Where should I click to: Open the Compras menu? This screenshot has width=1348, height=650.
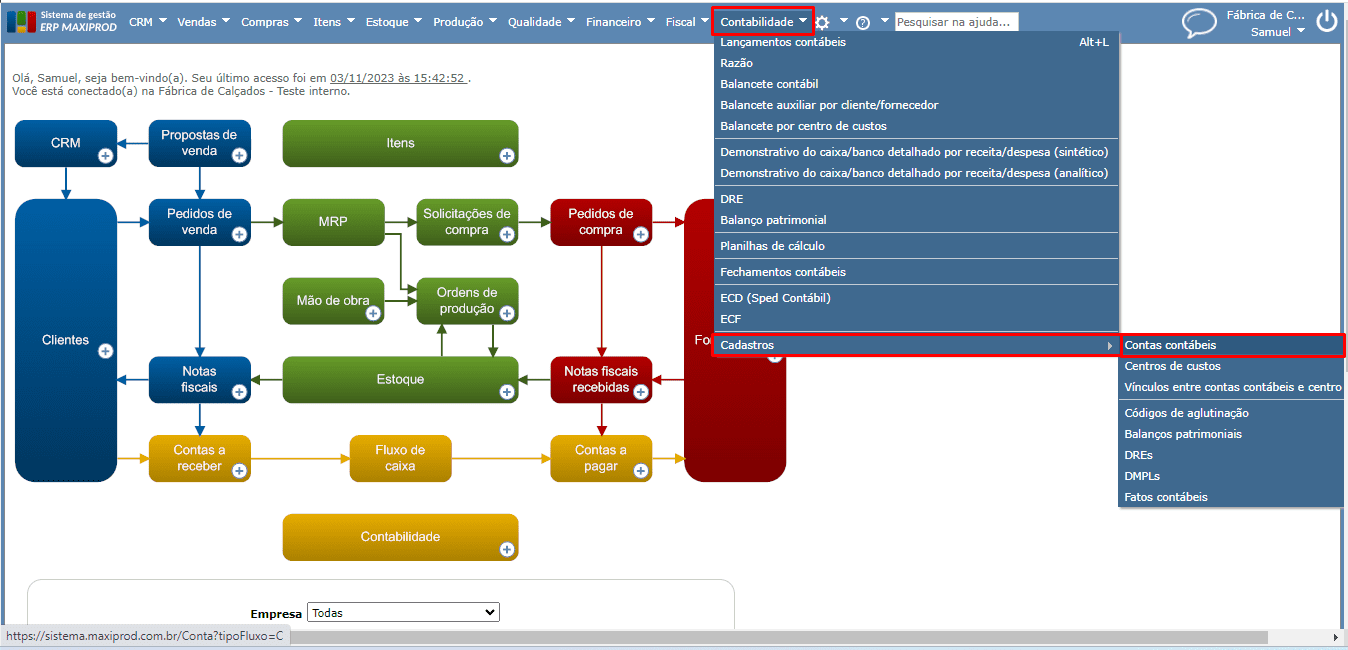pyautogui.click(x=272, y=21)
